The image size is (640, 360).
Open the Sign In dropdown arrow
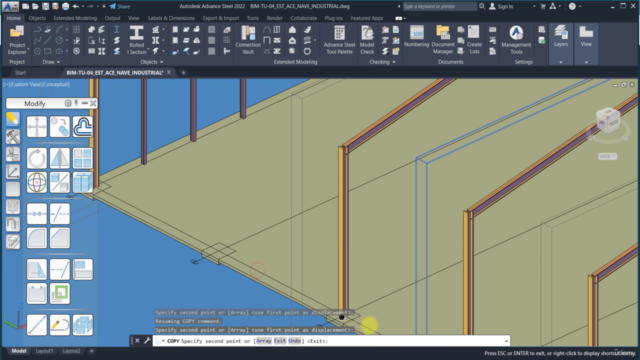pos(534,7)
